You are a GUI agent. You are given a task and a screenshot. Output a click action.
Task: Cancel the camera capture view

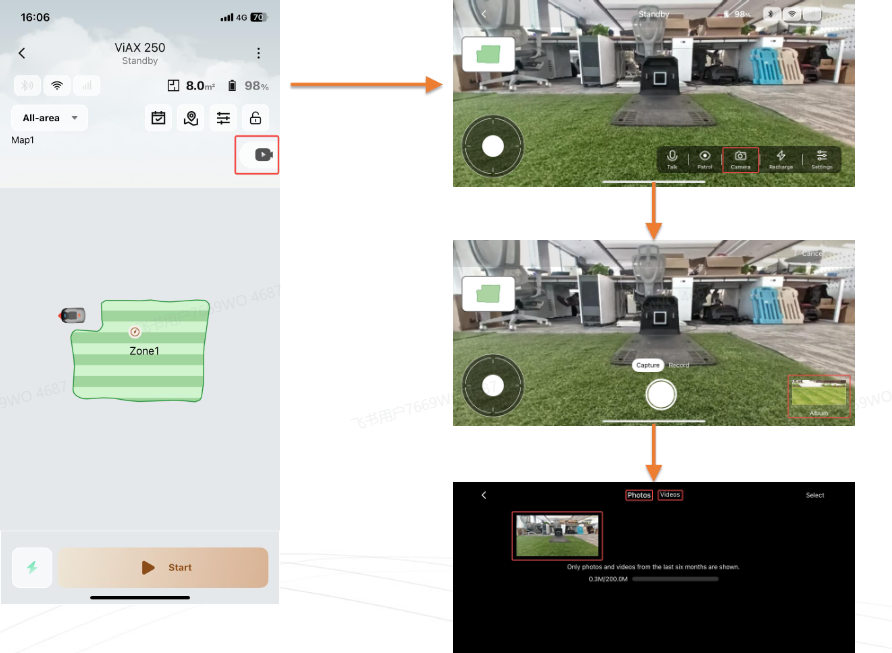[x=812, y=253]
